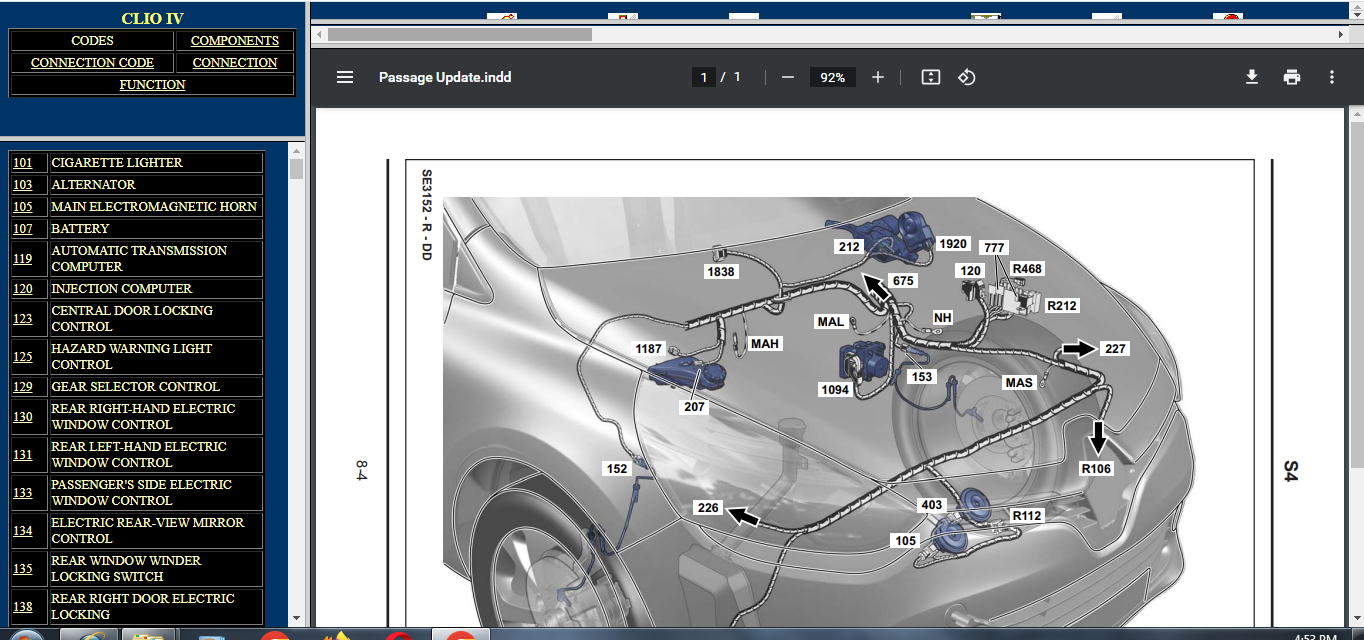The width and height of the screenshot is (1364, 640).
Task: Select REAR LEFT-HAND ELECTRIC WINDOW CONTROL text
Action: (x=139, y=454)
